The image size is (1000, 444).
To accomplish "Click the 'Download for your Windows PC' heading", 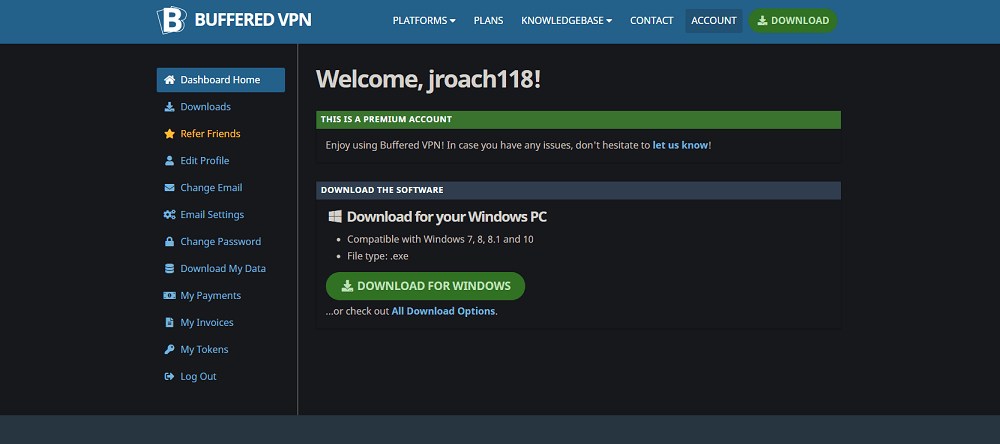I will 446,217.
